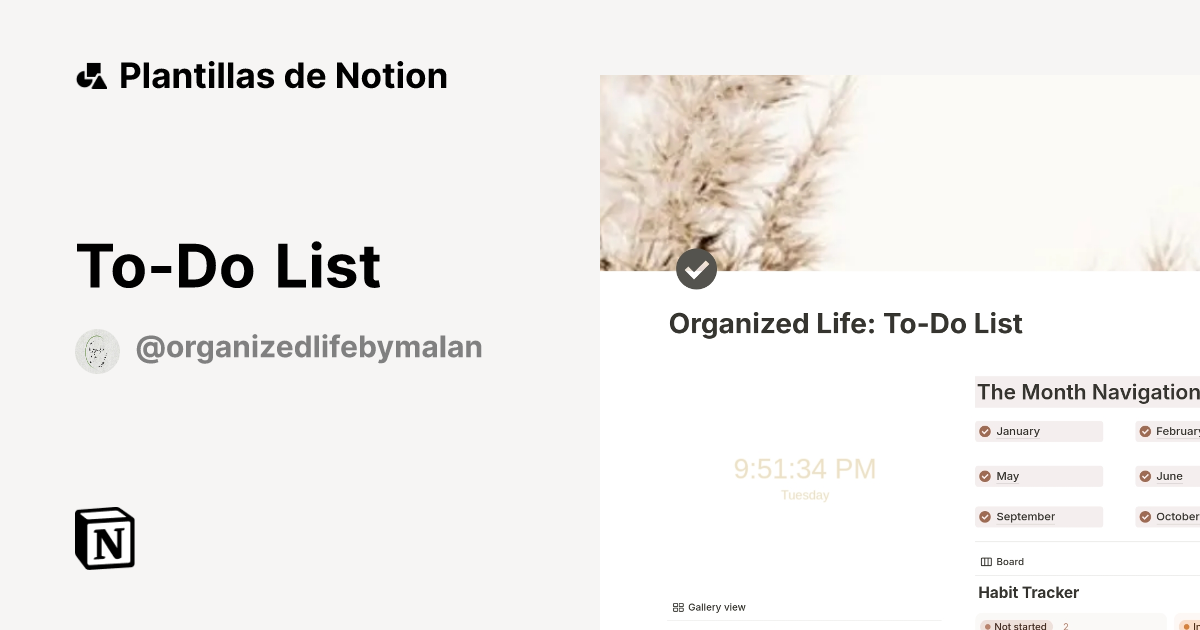Toggle February's month checkmark
The height and width of the screenshot is (630, 1200).
pyautogui.click(x=1145, y=431)
